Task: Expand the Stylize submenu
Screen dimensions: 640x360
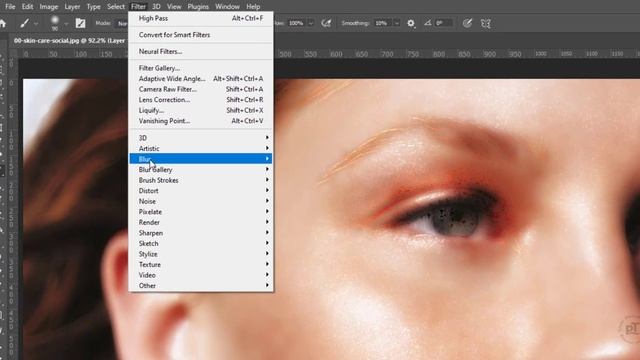Action: tap(201, 254)
